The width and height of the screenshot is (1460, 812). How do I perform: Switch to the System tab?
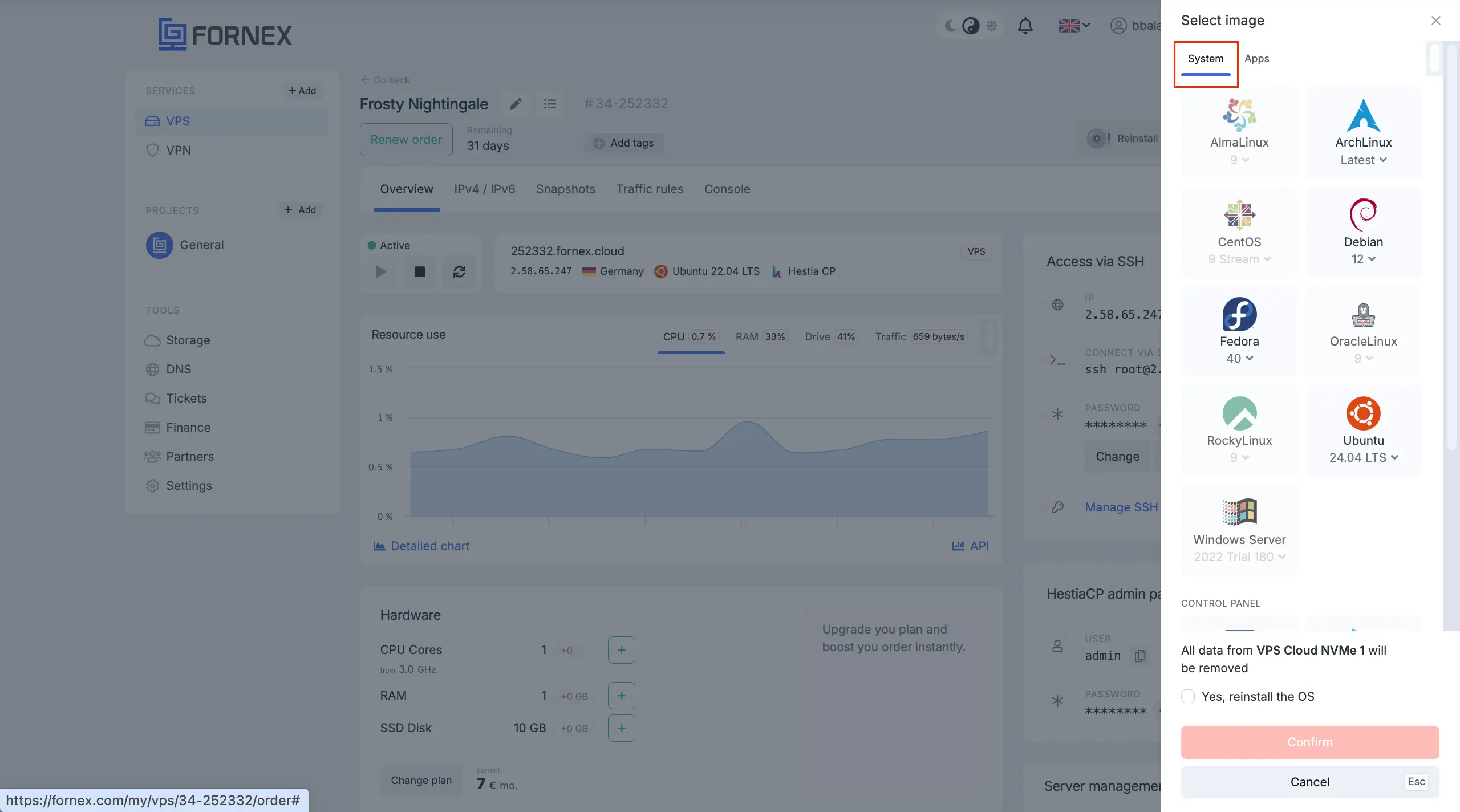tap(1205, 59)
